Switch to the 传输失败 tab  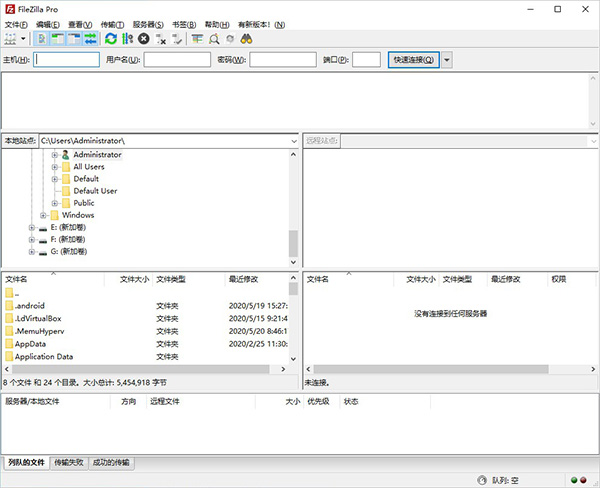pyautogui.click(x=69, y=462)
